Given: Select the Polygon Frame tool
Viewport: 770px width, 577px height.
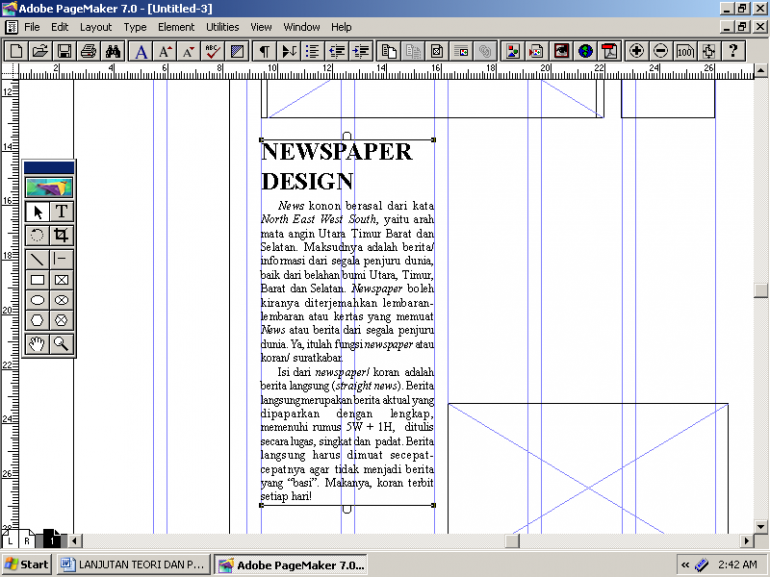Looking at the screenshot, I should 61,320.
